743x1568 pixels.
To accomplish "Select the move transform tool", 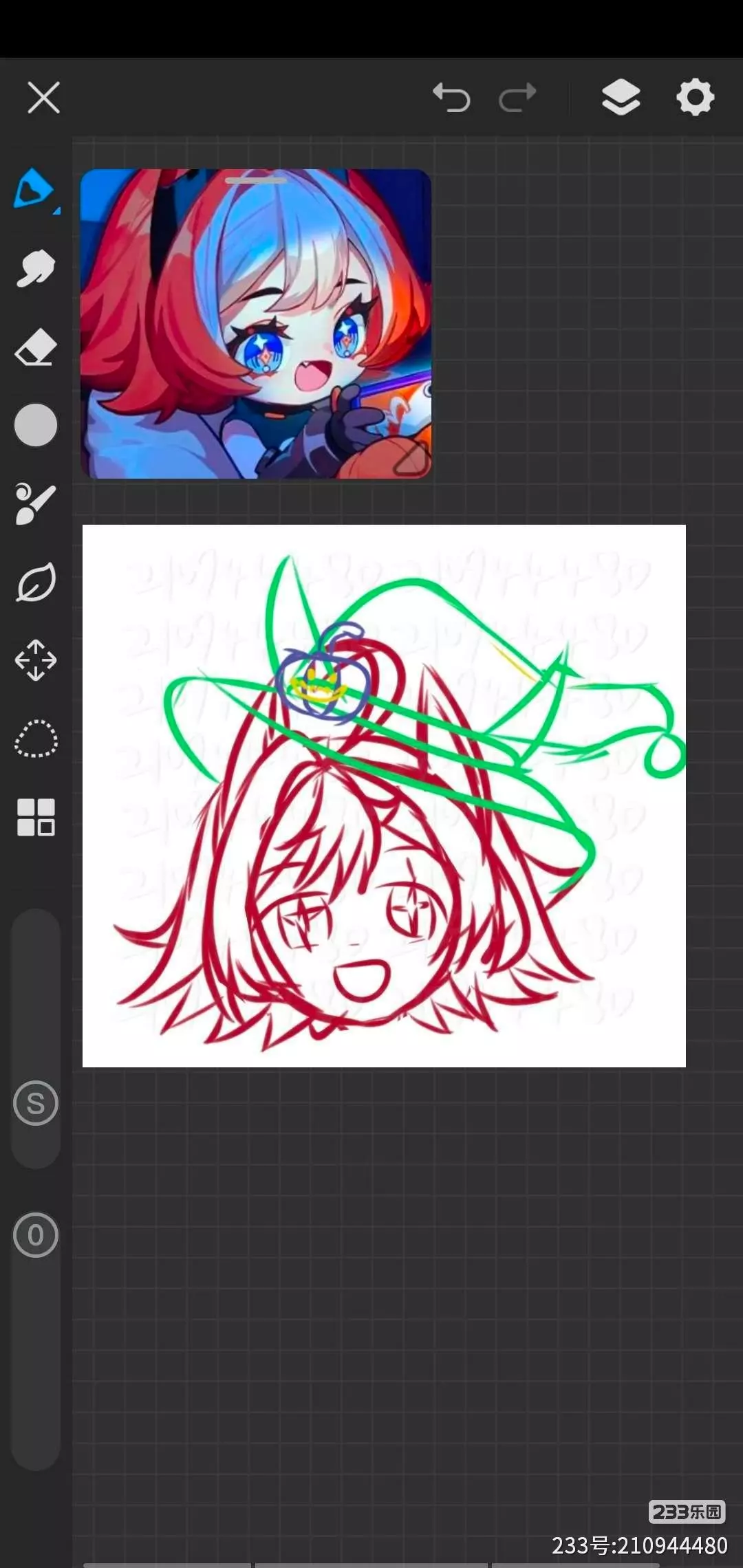I will (36, 660).
